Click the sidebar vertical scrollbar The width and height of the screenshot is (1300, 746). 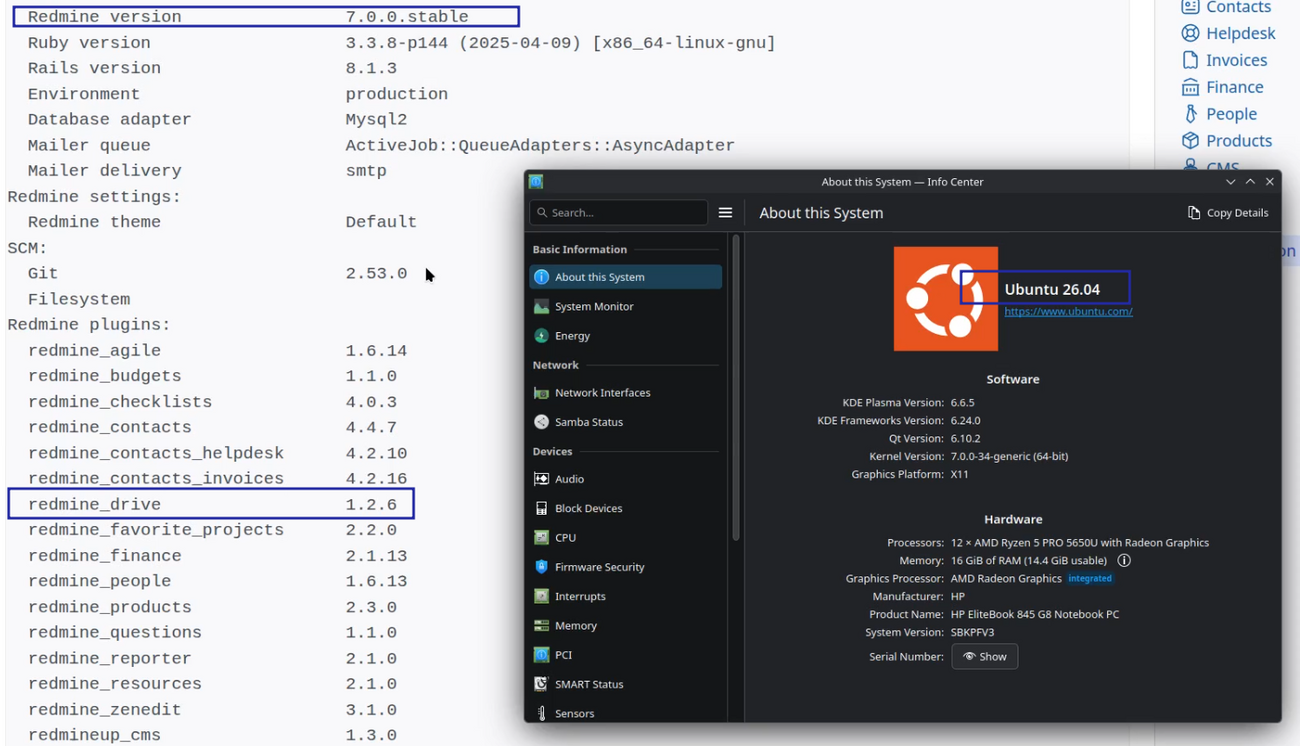(x=736, y=388)
